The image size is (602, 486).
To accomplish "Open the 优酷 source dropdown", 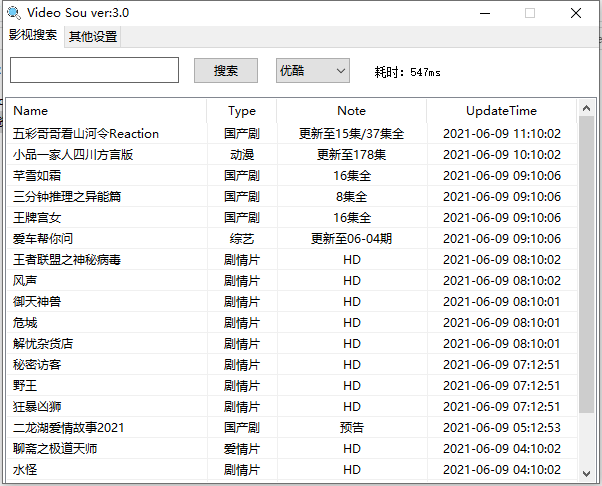I will point(313,71).
